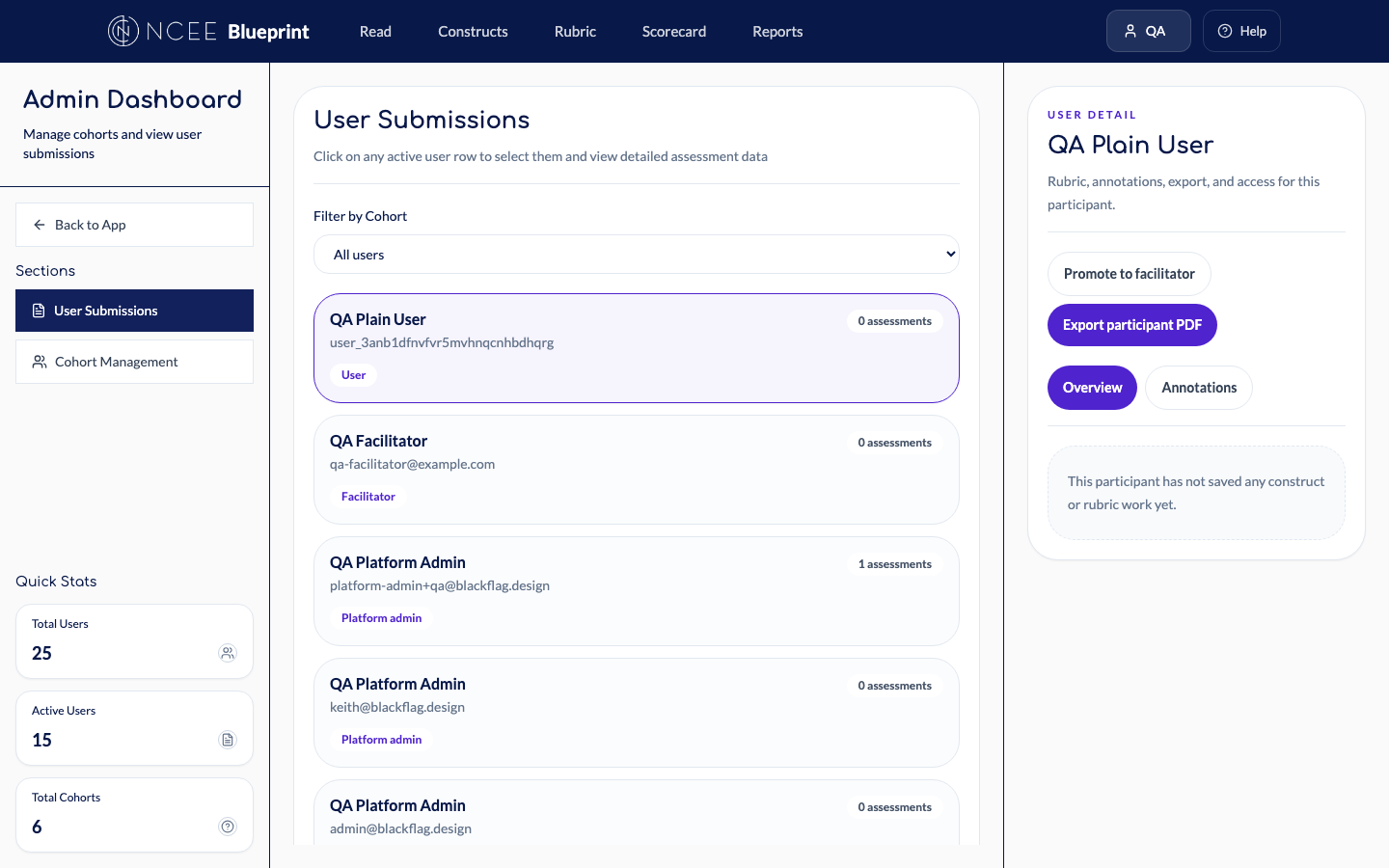The width and height of the screenshot is (1389, 868).
Task: Go to the Scorecard page
Action: click(673, 32)
